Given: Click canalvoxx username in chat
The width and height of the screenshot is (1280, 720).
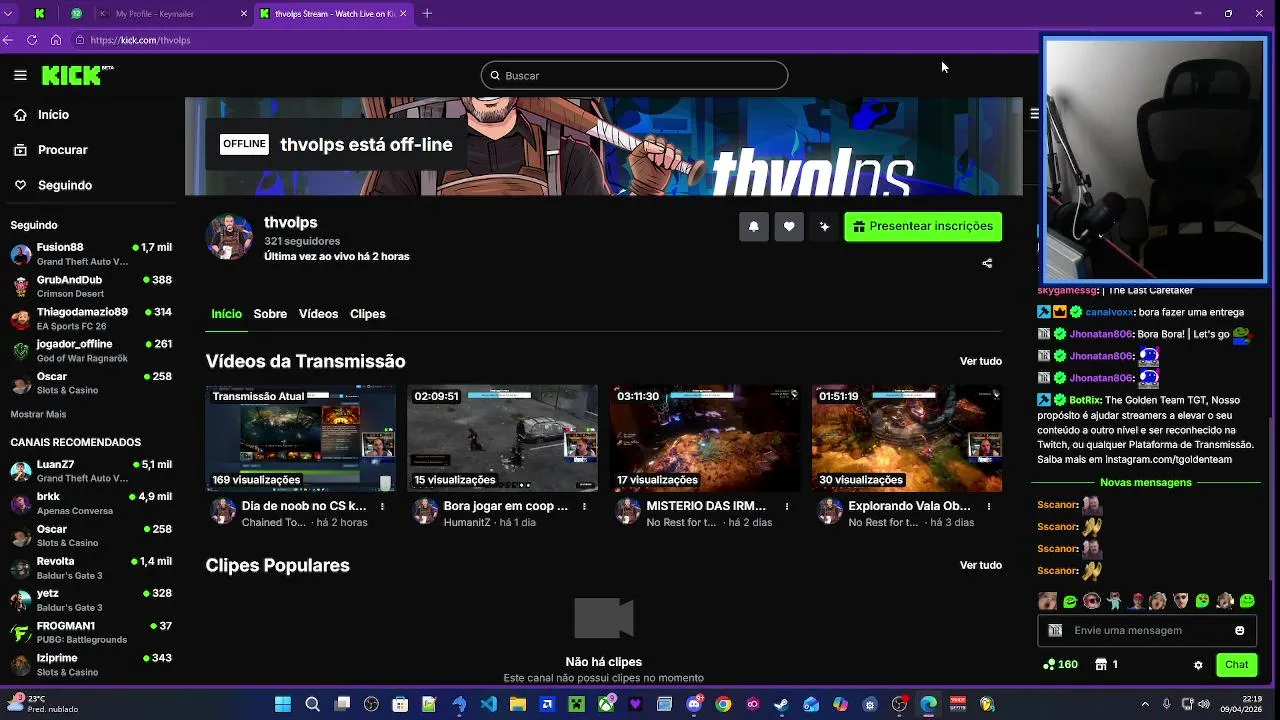Looking at the screenshot, I should tap(1109, 312).
